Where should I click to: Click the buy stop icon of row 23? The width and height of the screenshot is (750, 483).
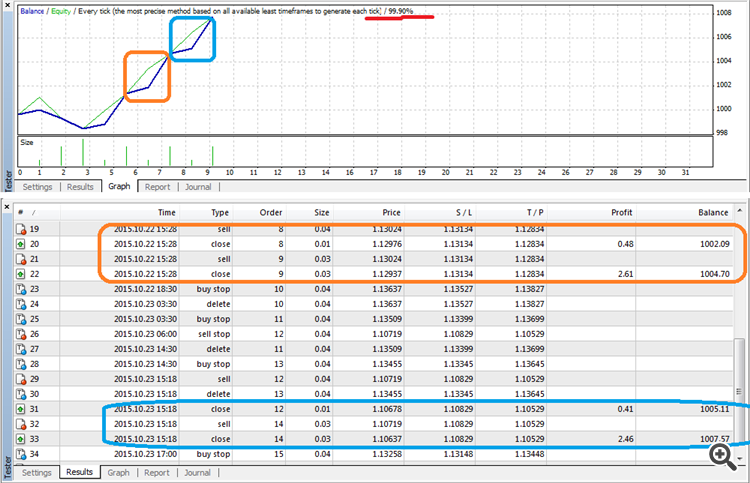[21, 289]
